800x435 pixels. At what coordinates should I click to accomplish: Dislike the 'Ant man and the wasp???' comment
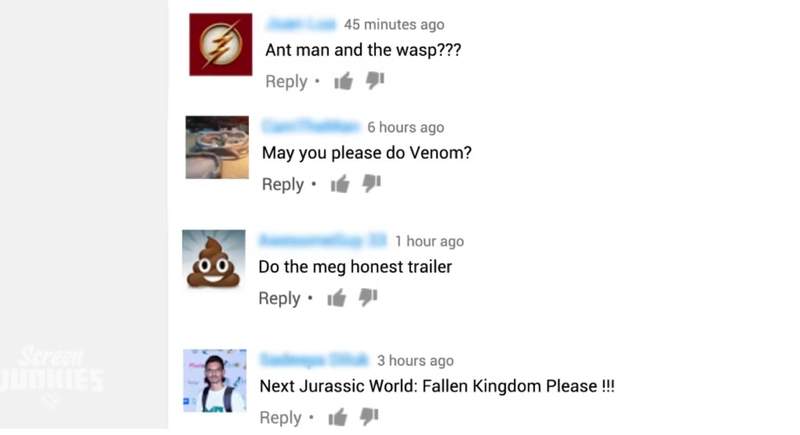pos(375,80)
